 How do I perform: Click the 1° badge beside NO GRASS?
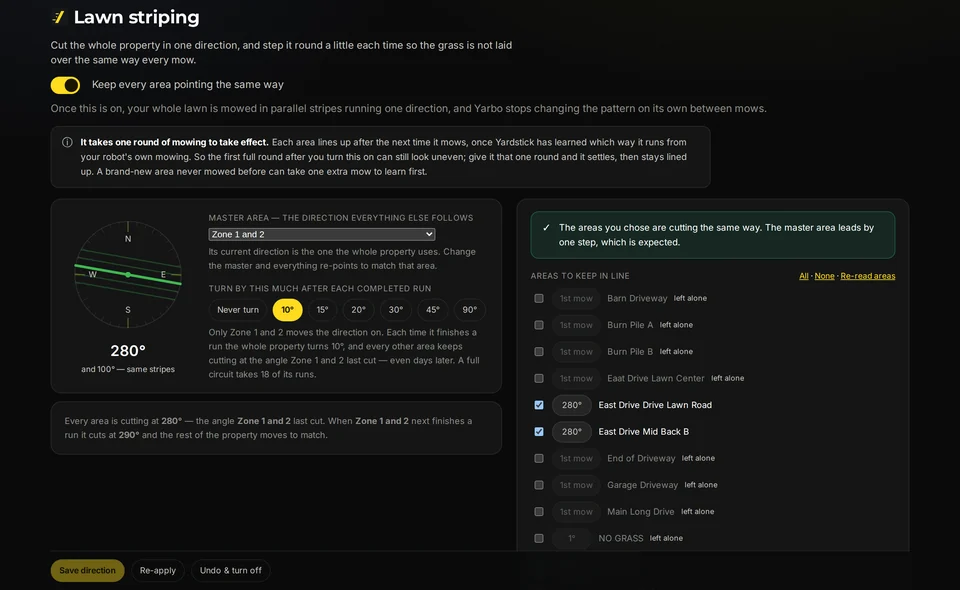572,539
